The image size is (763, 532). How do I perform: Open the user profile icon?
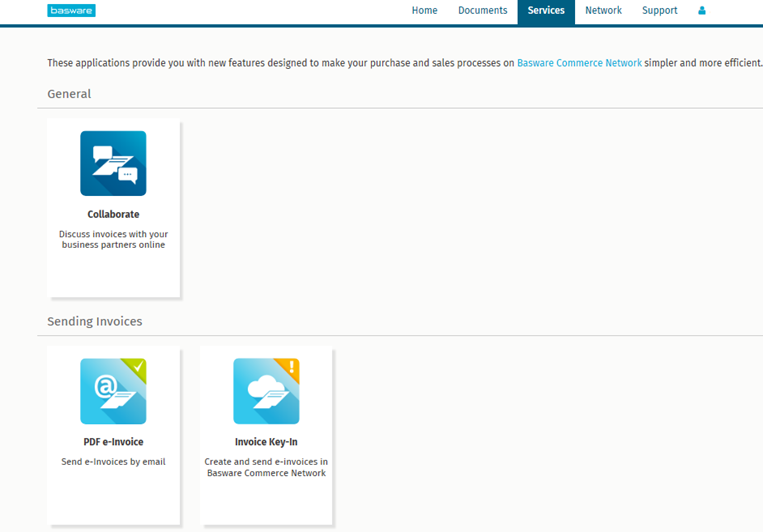(x=702, y=10)
